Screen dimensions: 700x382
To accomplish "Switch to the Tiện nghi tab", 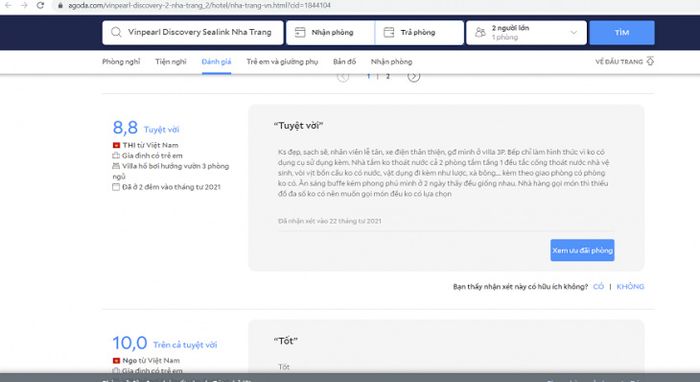I will click(171, 62).
